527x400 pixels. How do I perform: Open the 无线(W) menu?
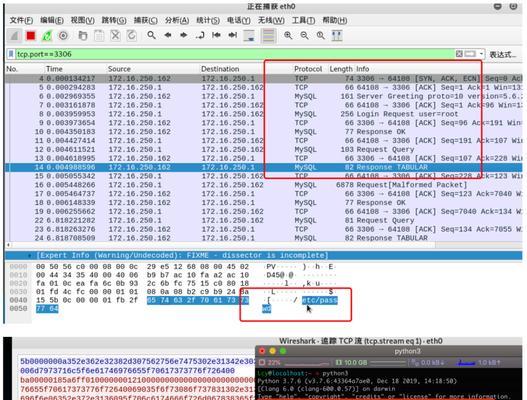pos(271,20)
